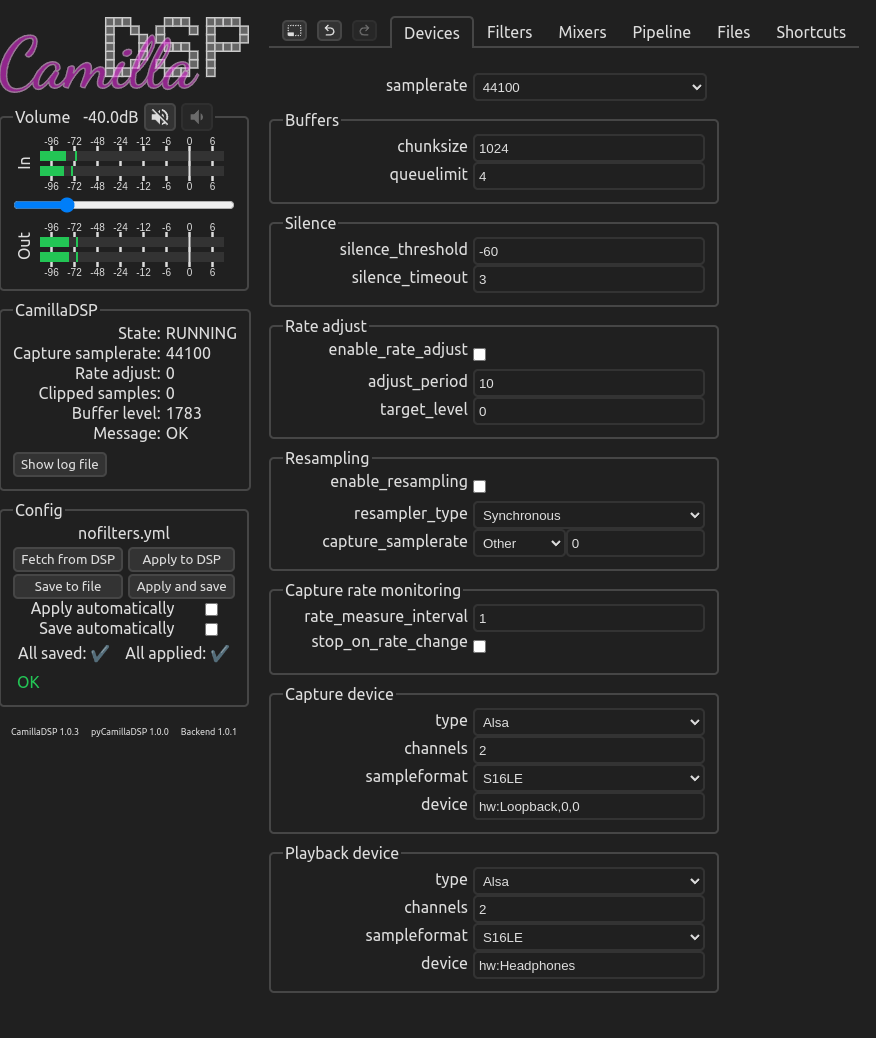The width and height of the screenshot is (876, 1038).
Task: Click the CamillaDSP logo
Action: (124, 54)
